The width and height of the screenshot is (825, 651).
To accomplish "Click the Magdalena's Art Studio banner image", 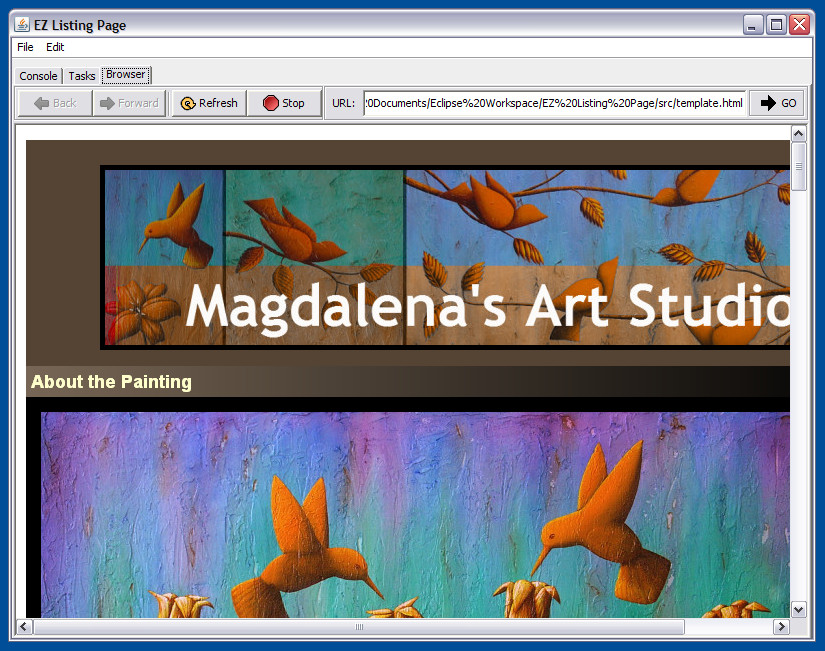I will point(445,257).
